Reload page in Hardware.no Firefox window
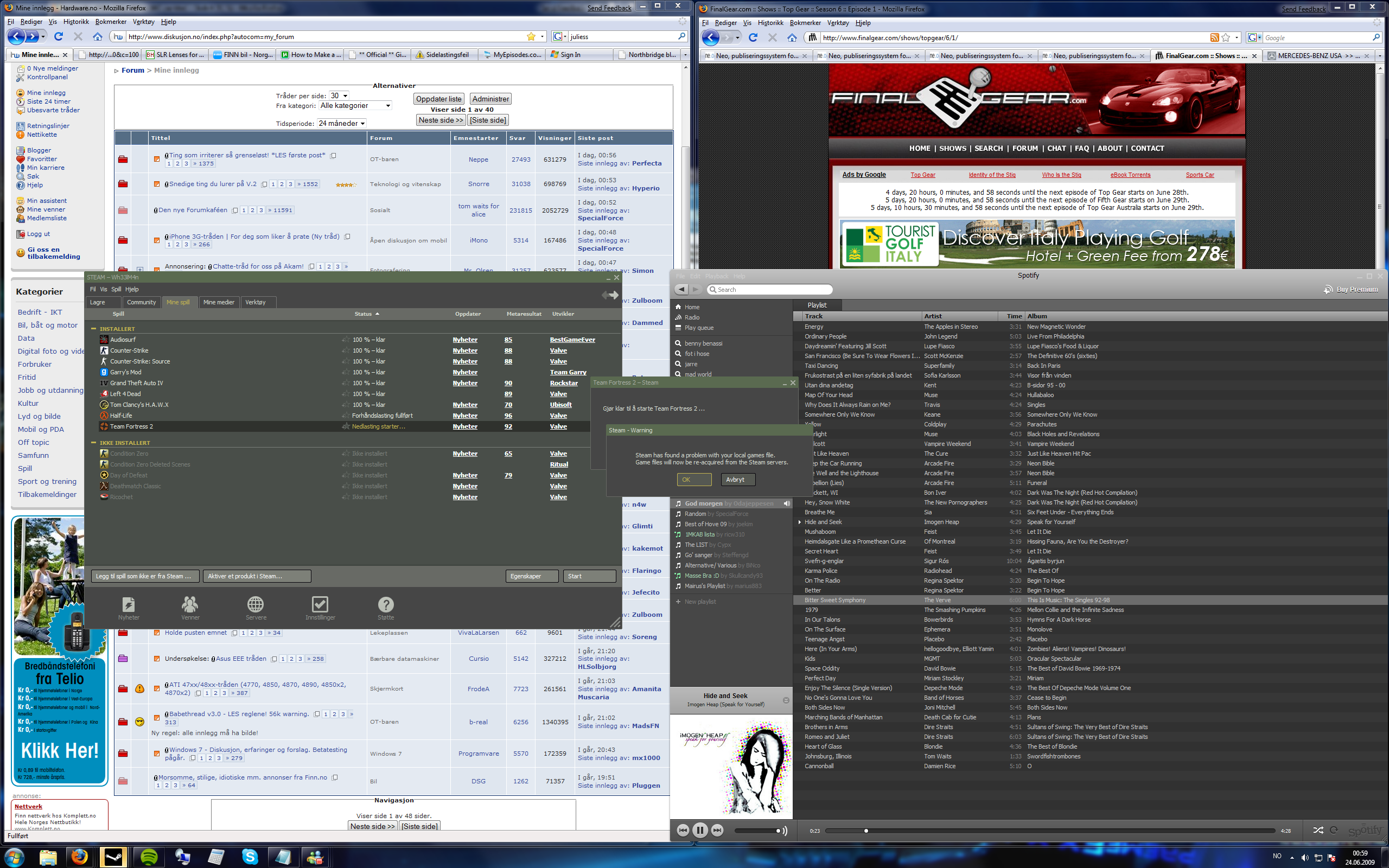1389x868 pixels. coord(59,36)
